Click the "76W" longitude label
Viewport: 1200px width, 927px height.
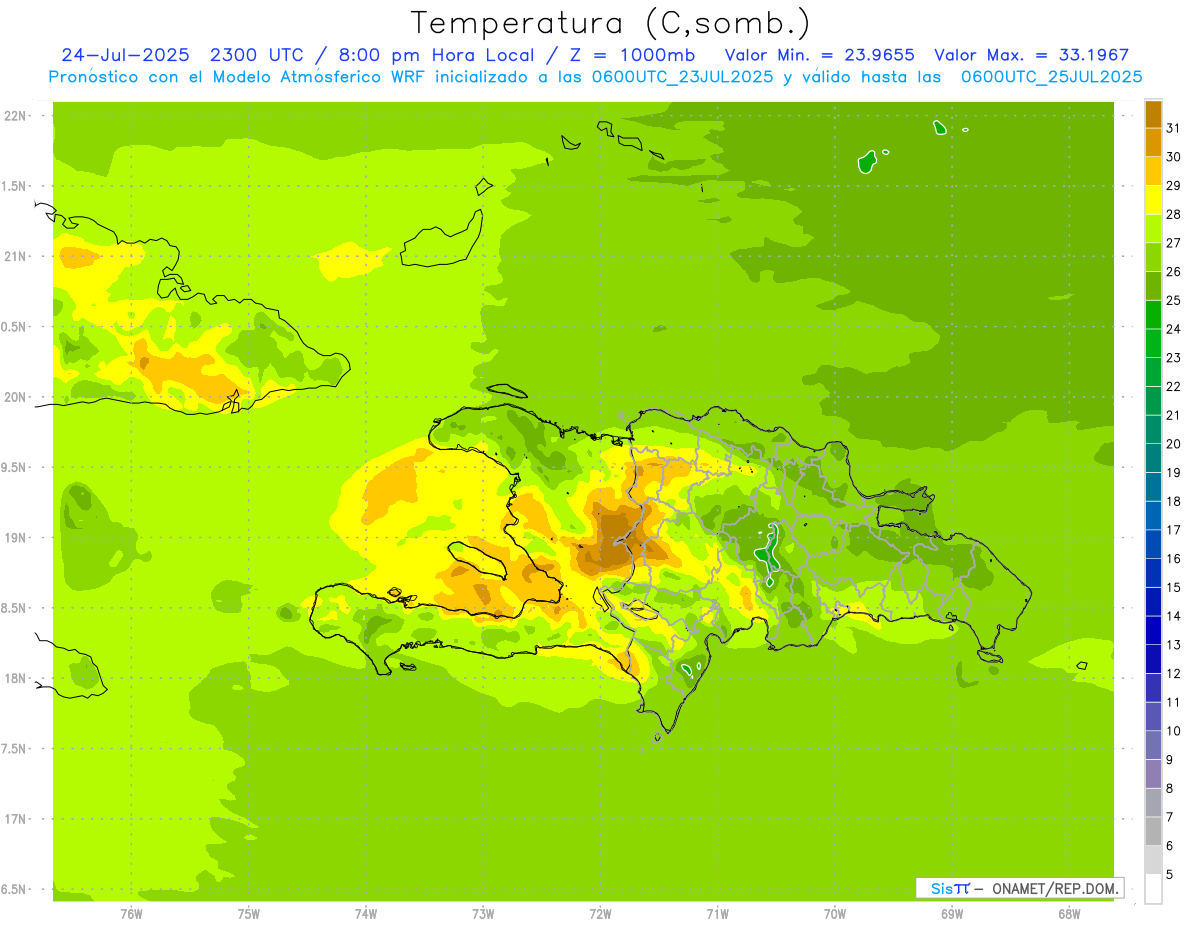[x=131, y=913]
